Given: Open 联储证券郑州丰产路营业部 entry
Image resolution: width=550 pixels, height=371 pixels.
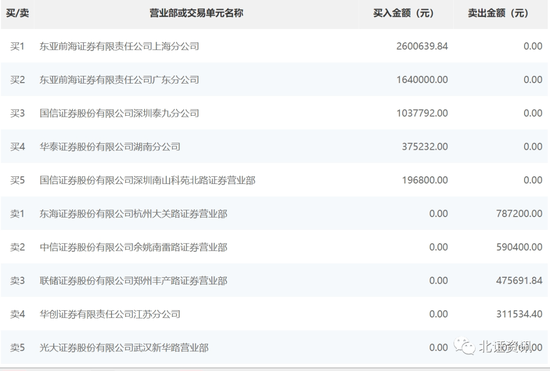Looking at the screenshot, I should pos(133,281).
